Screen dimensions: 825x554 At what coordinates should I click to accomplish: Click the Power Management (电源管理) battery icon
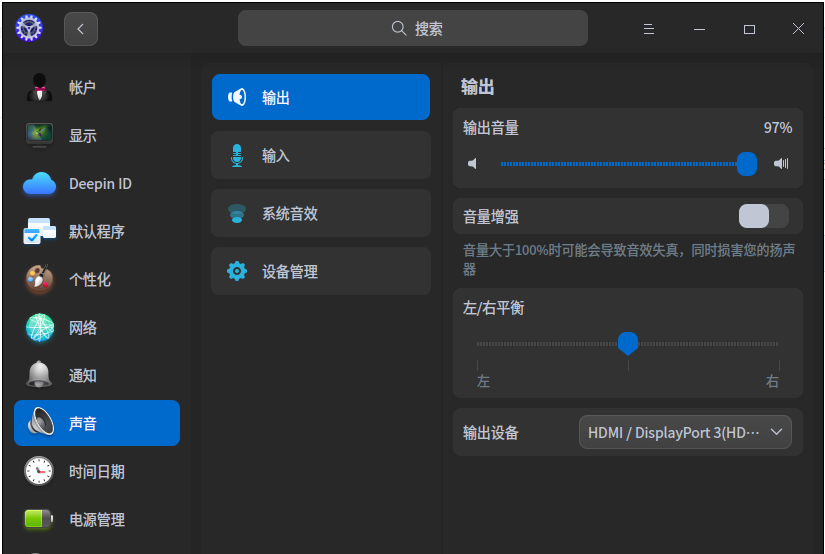pyautogui.click(x=39, y=520)
